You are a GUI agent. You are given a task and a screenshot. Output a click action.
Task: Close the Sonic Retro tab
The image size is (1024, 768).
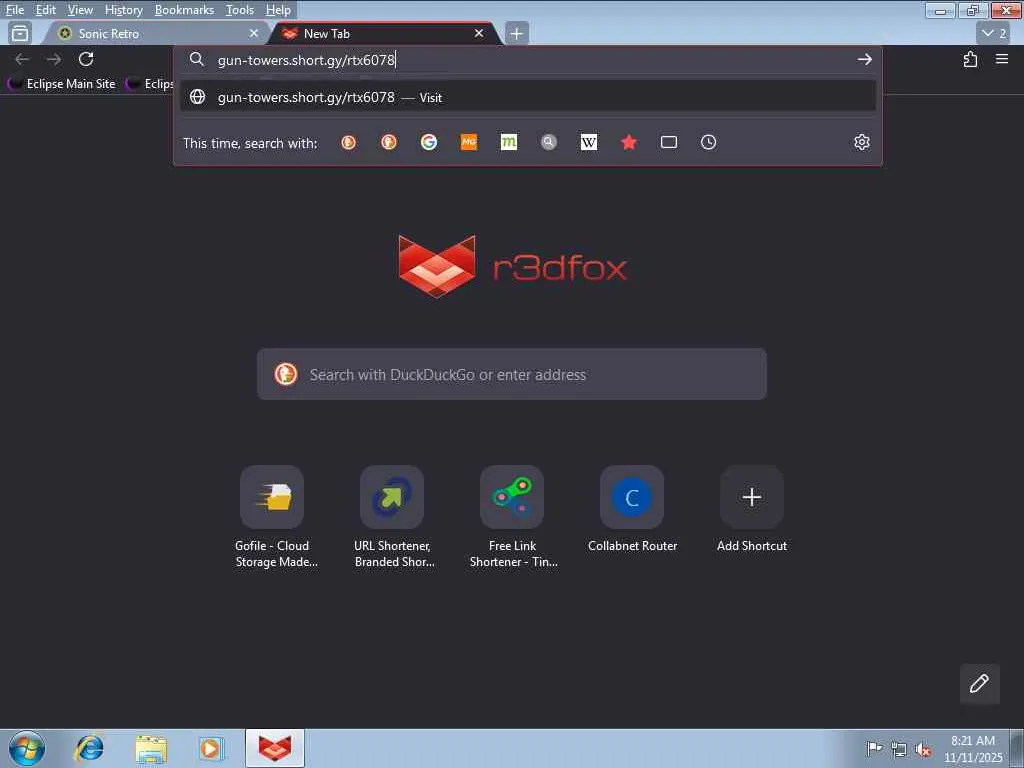click(254, 33)
